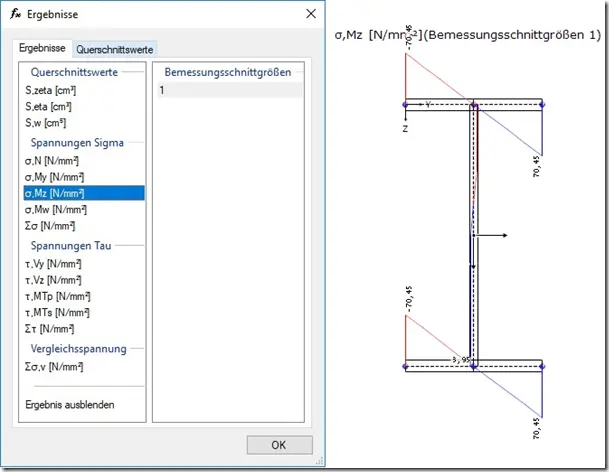Click the fx icon in title bar
Screen dimensions: 609x472
click(x=16, y=14)
